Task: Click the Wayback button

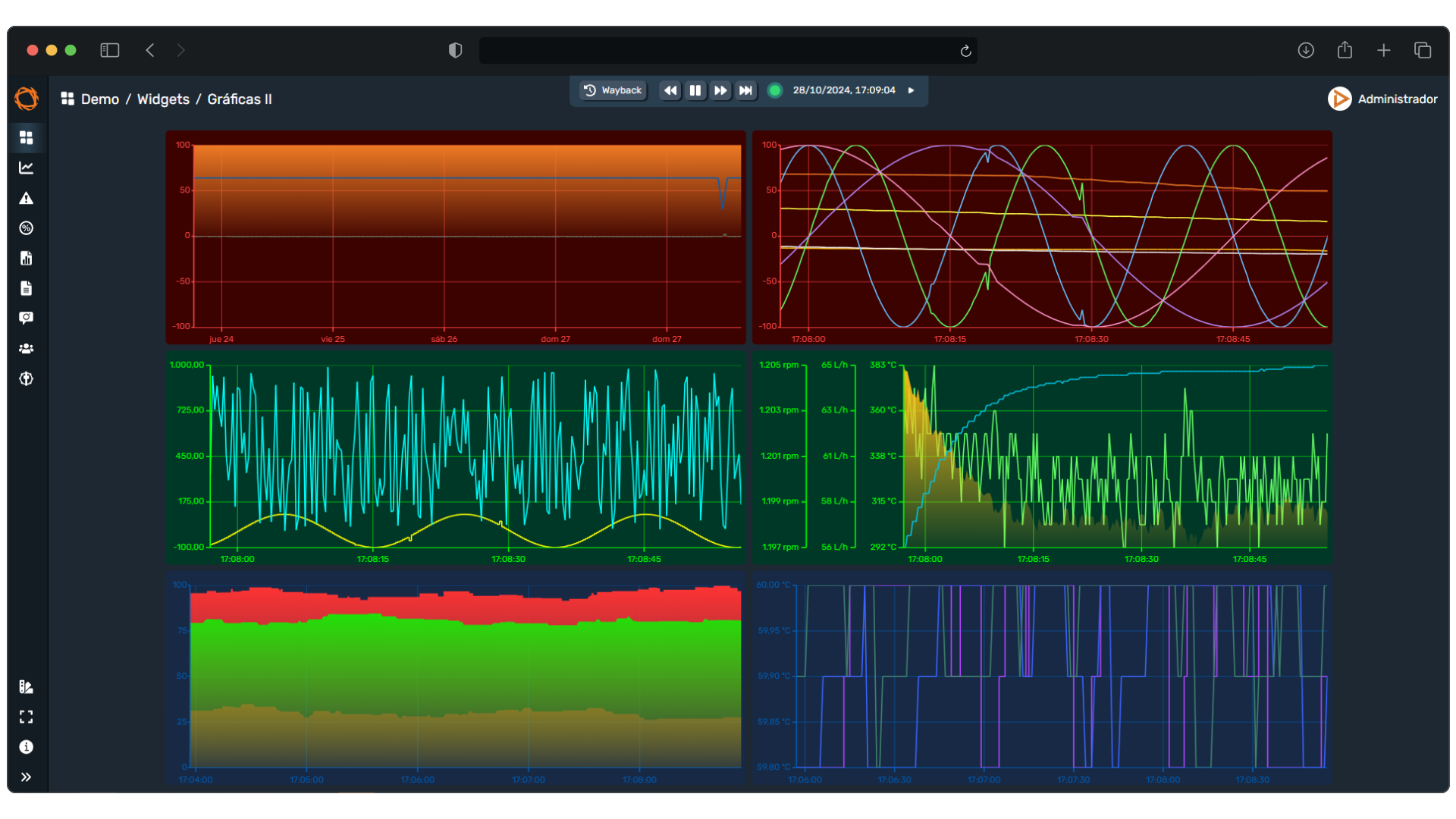Action: pos(613,90)
